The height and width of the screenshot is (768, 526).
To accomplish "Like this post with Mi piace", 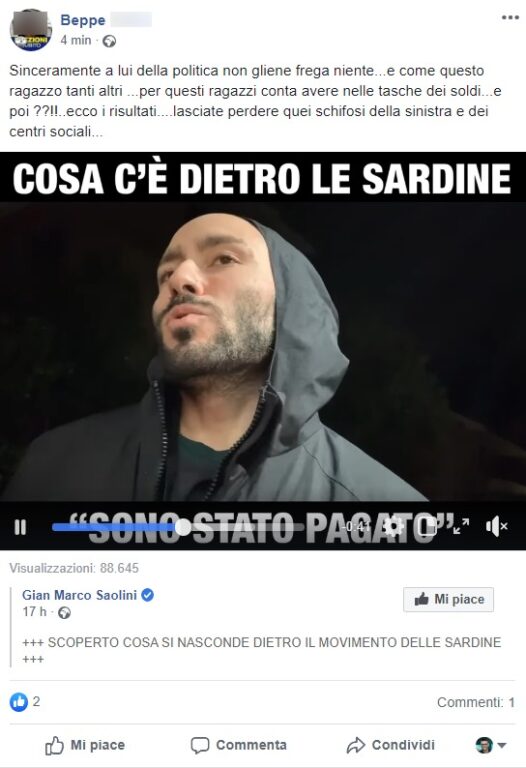I will [x=85, y=745].
